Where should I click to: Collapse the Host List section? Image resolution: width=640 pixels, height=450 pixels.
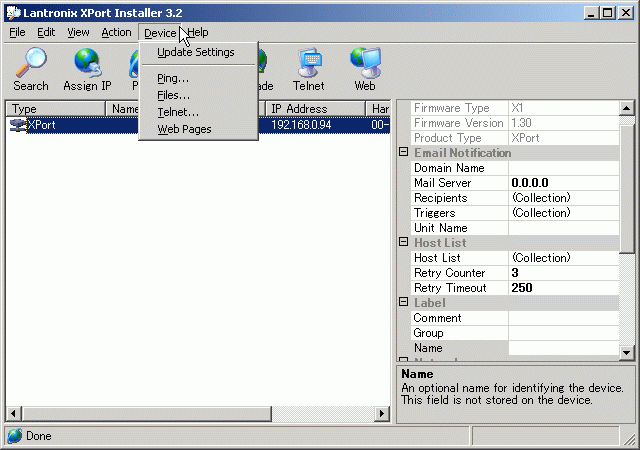pos(403,242)
